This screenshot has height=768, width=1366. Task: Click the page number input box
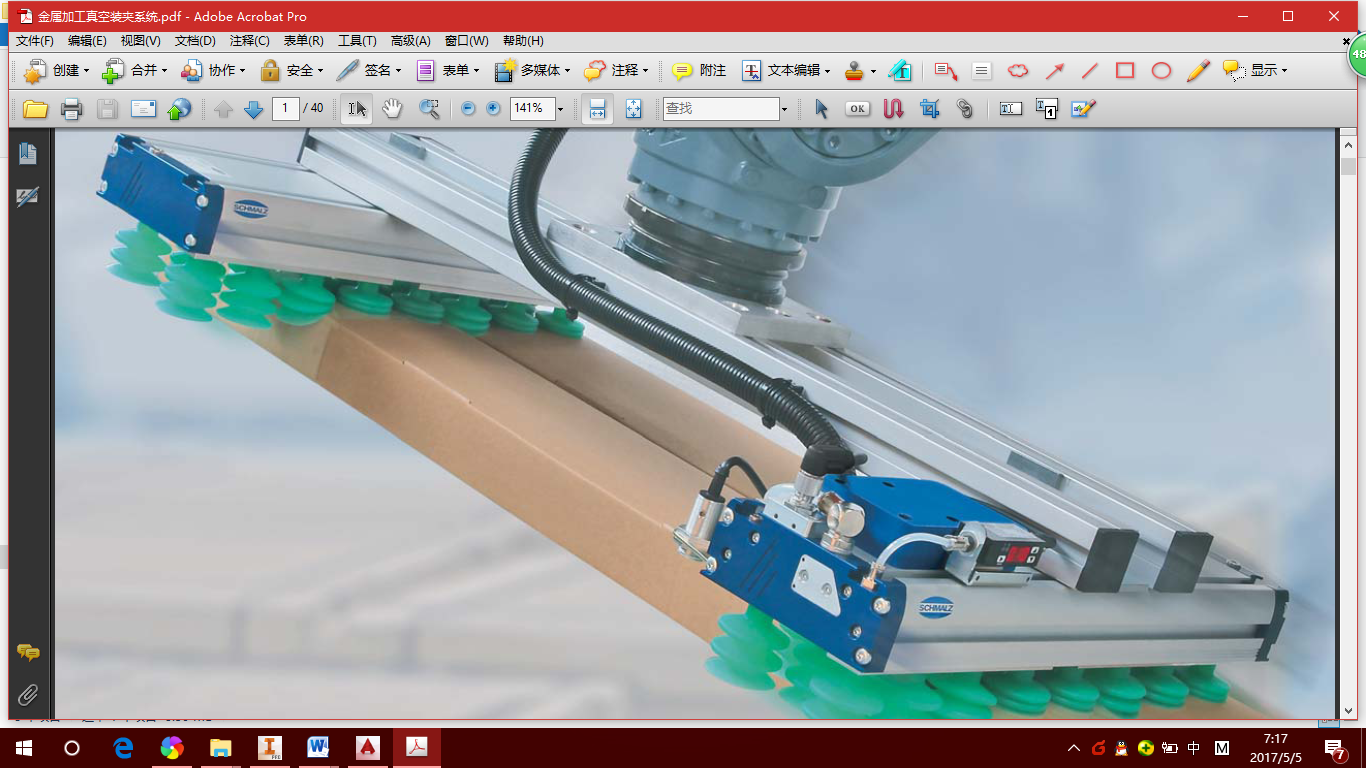286,108
